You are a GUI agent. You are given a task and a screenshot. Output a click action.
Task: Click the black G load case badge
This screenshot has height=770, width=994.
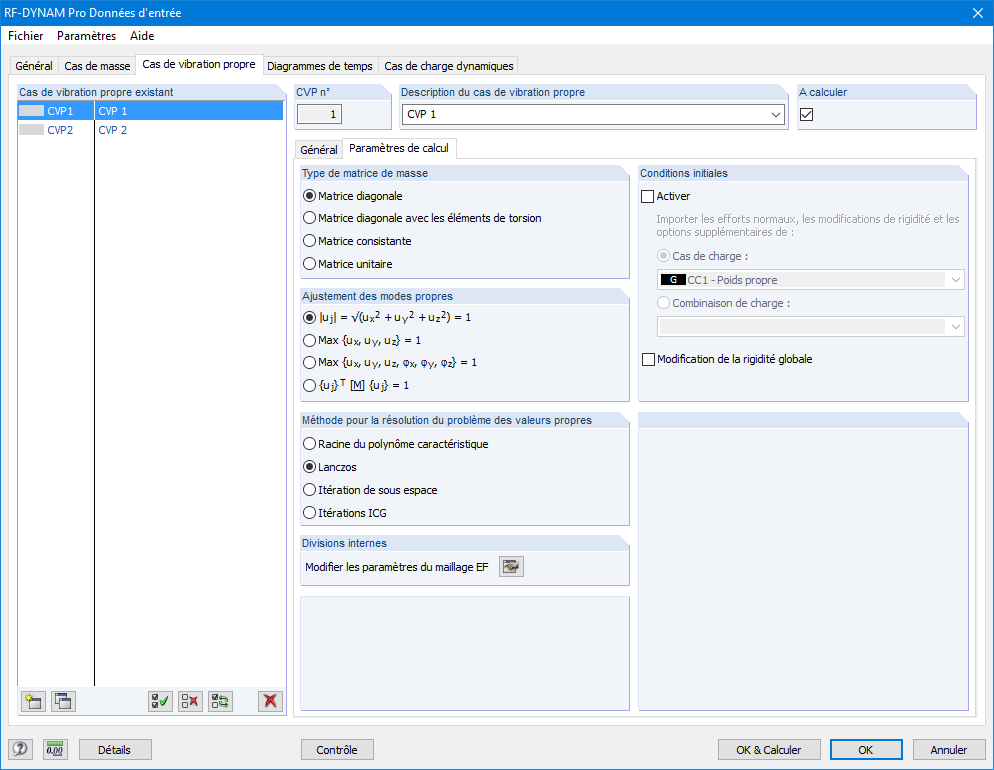click(x=673, y=279)
